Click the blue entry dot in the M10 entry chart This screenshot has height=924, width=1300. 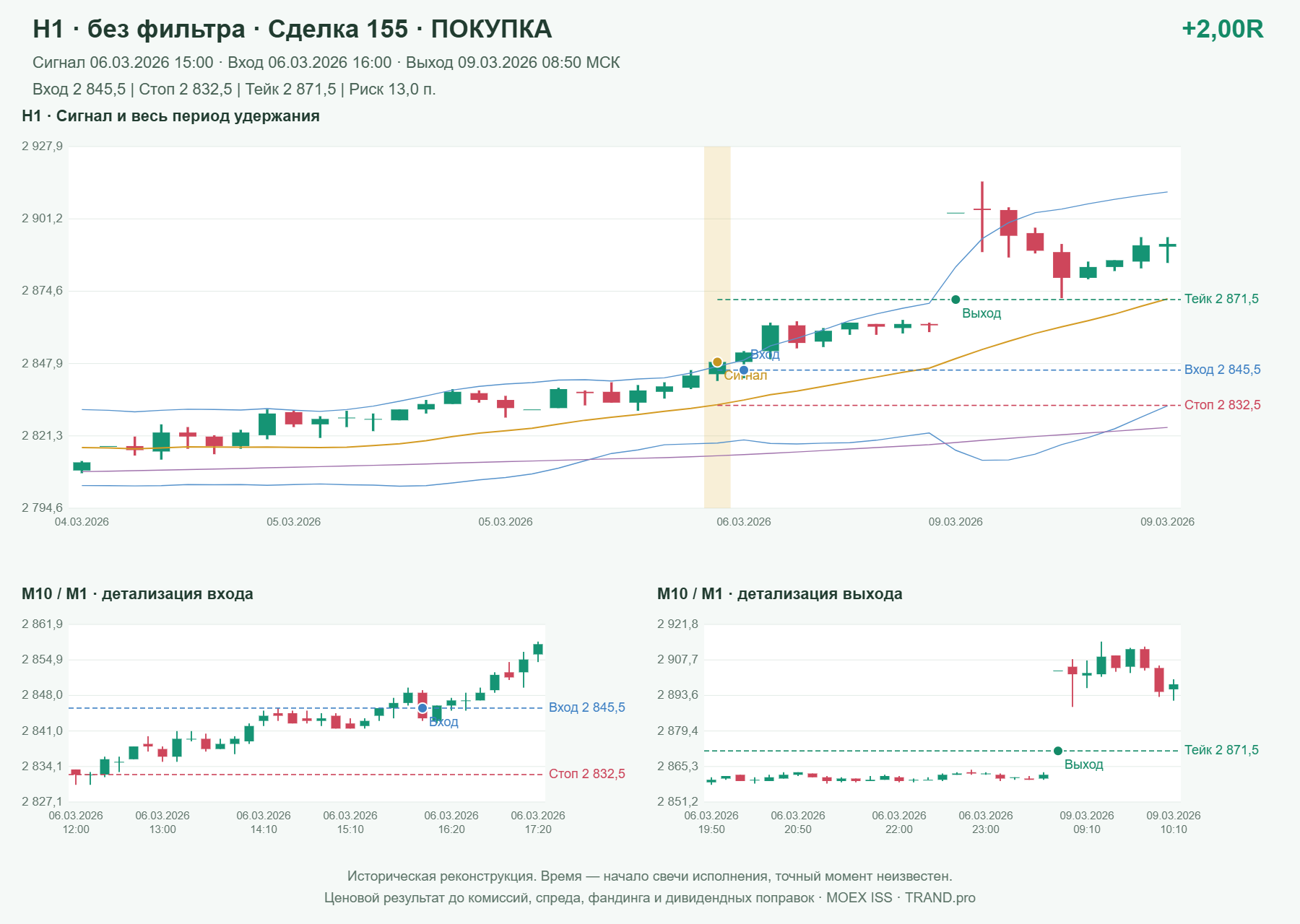point(422,708)
